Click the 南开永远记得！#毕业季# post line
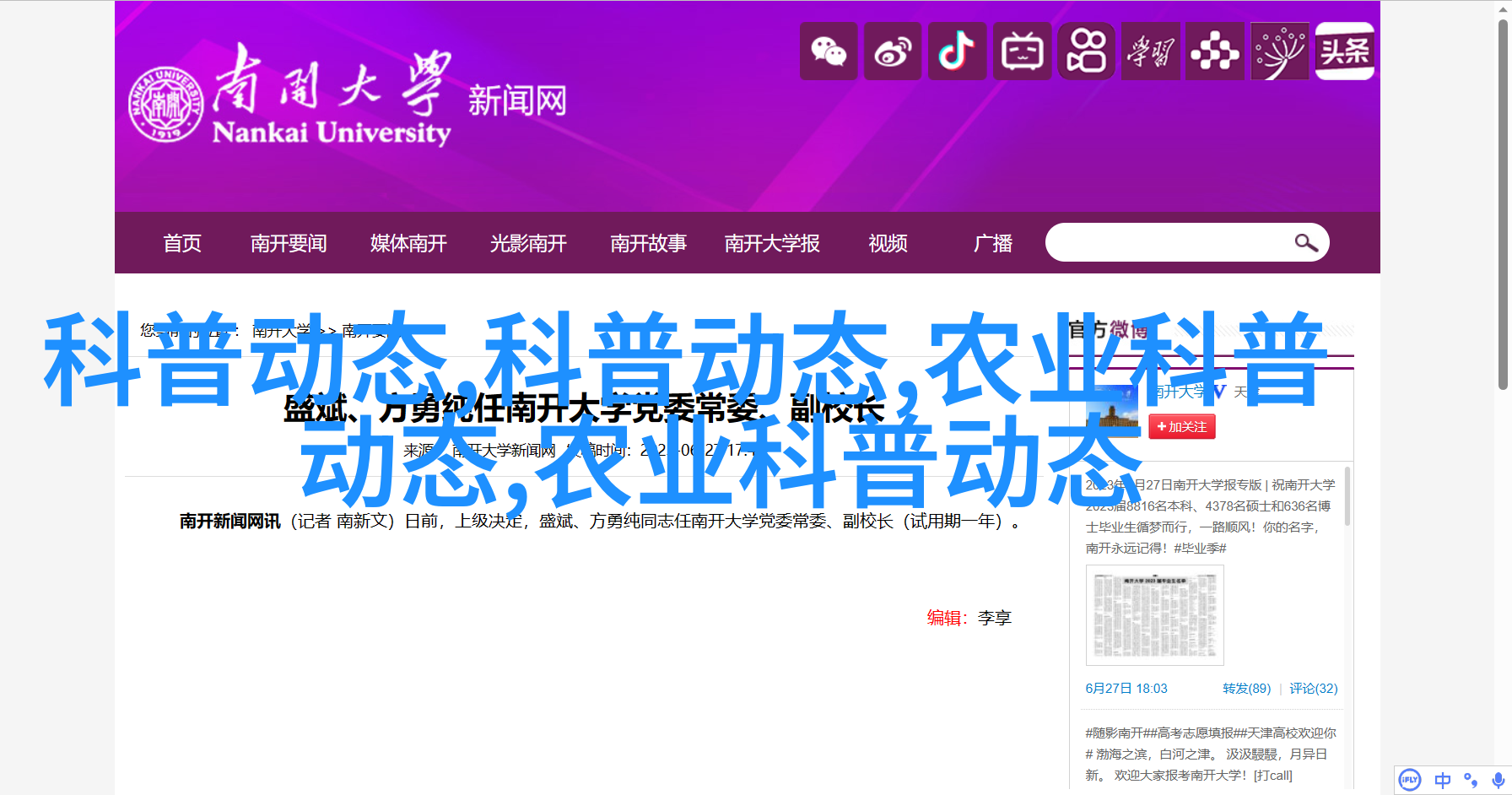The width and height of the screenshot is (1512, 795). 1156,549
